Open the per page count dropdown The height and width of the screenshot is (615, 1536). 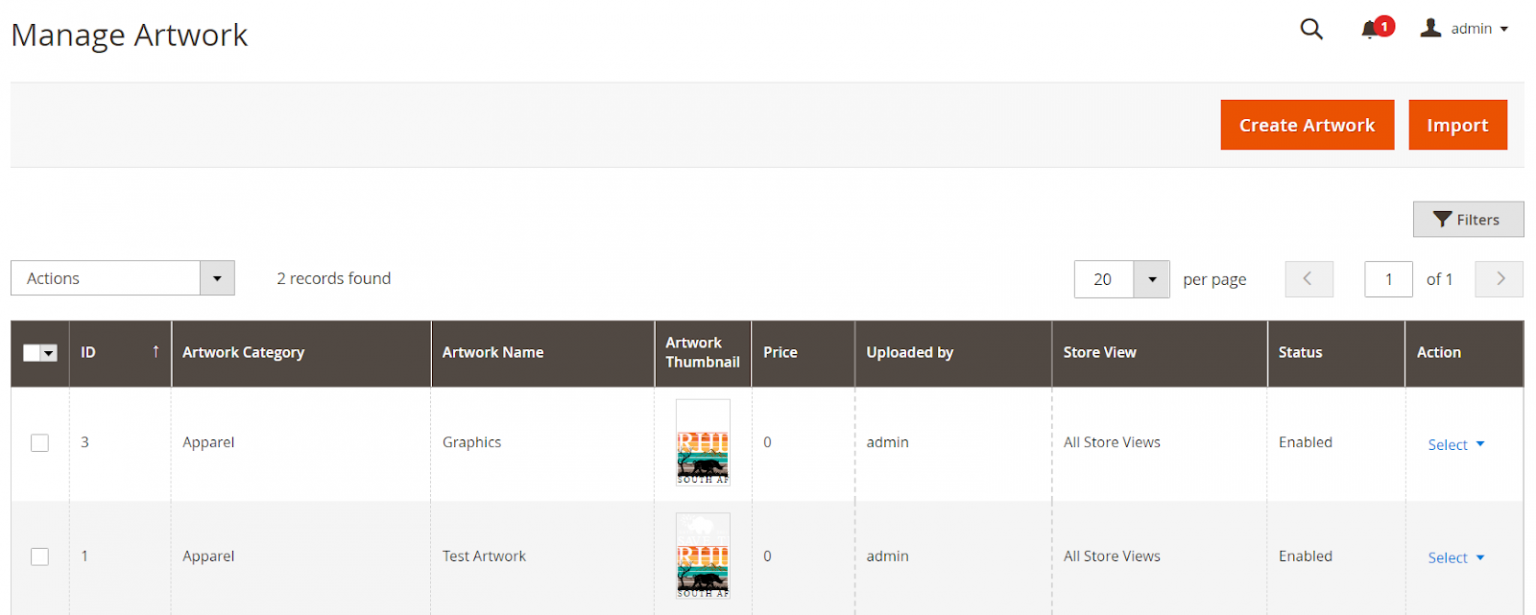pyautogui.click(x=1151, y=280)
